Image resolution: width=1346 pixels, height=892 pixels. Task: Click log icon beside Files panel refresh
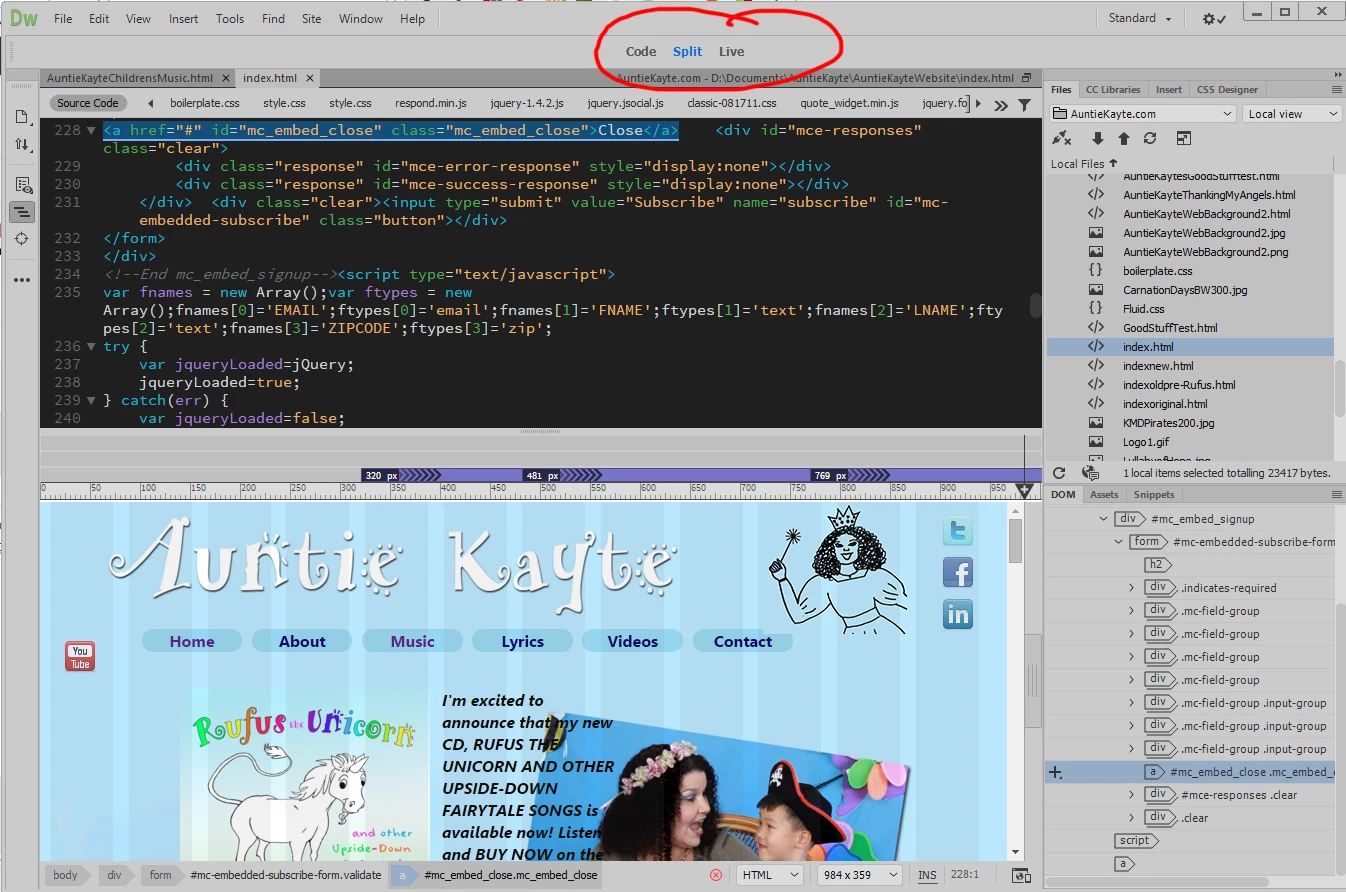pos(1091,473)
